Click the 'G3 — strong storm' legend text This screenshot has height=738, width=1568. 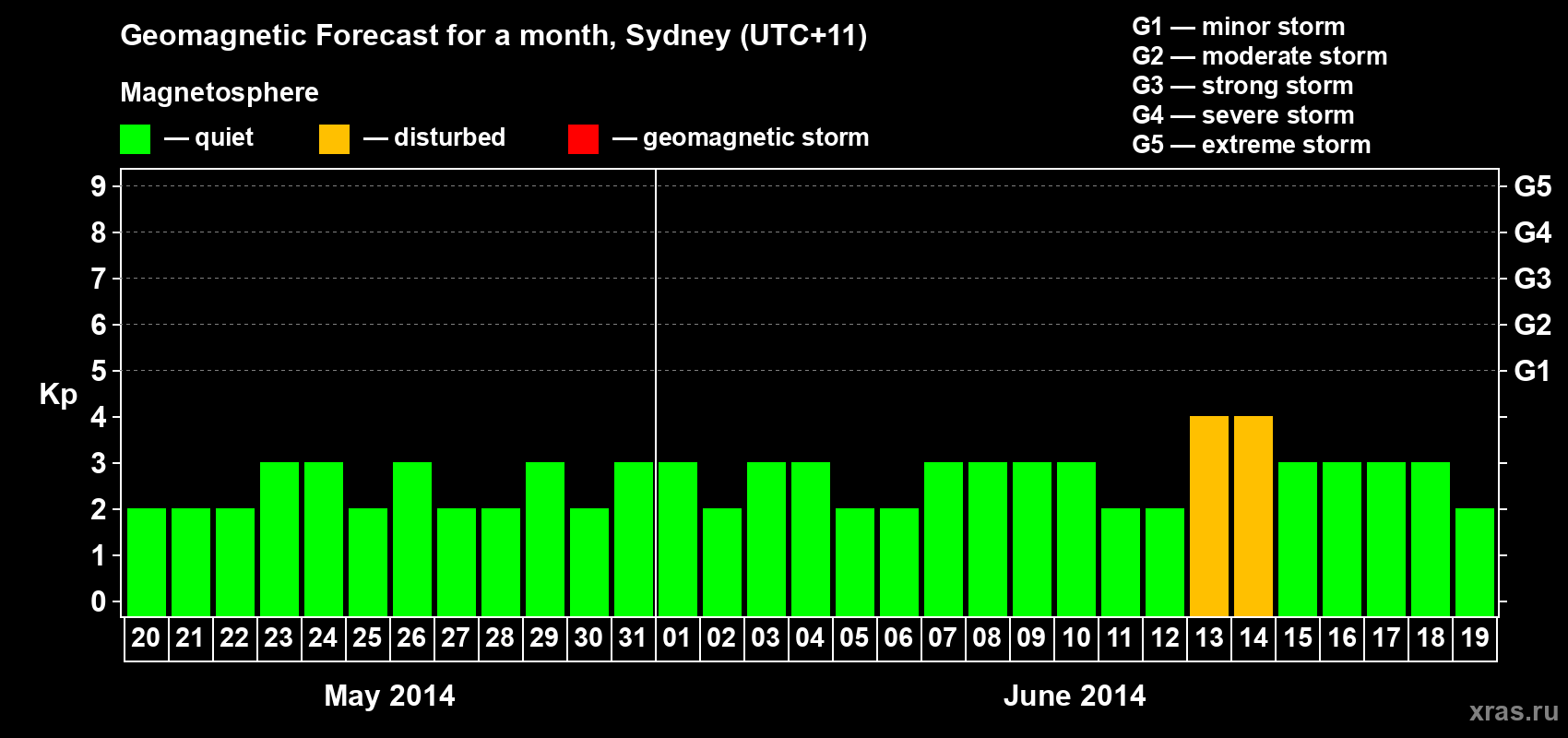tap(1242, 86)
